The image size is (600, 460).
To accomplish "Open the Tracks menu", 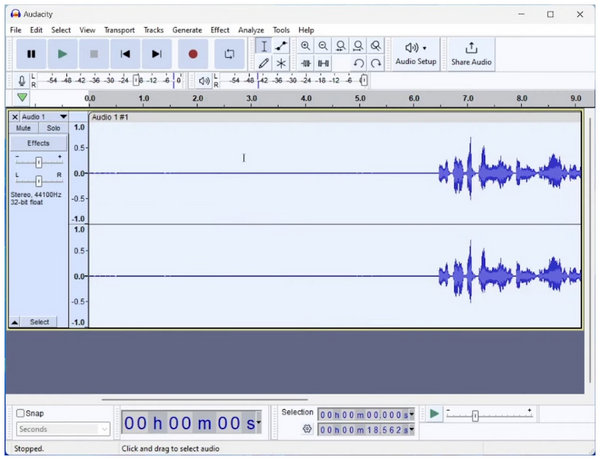I will pos(153,30).
